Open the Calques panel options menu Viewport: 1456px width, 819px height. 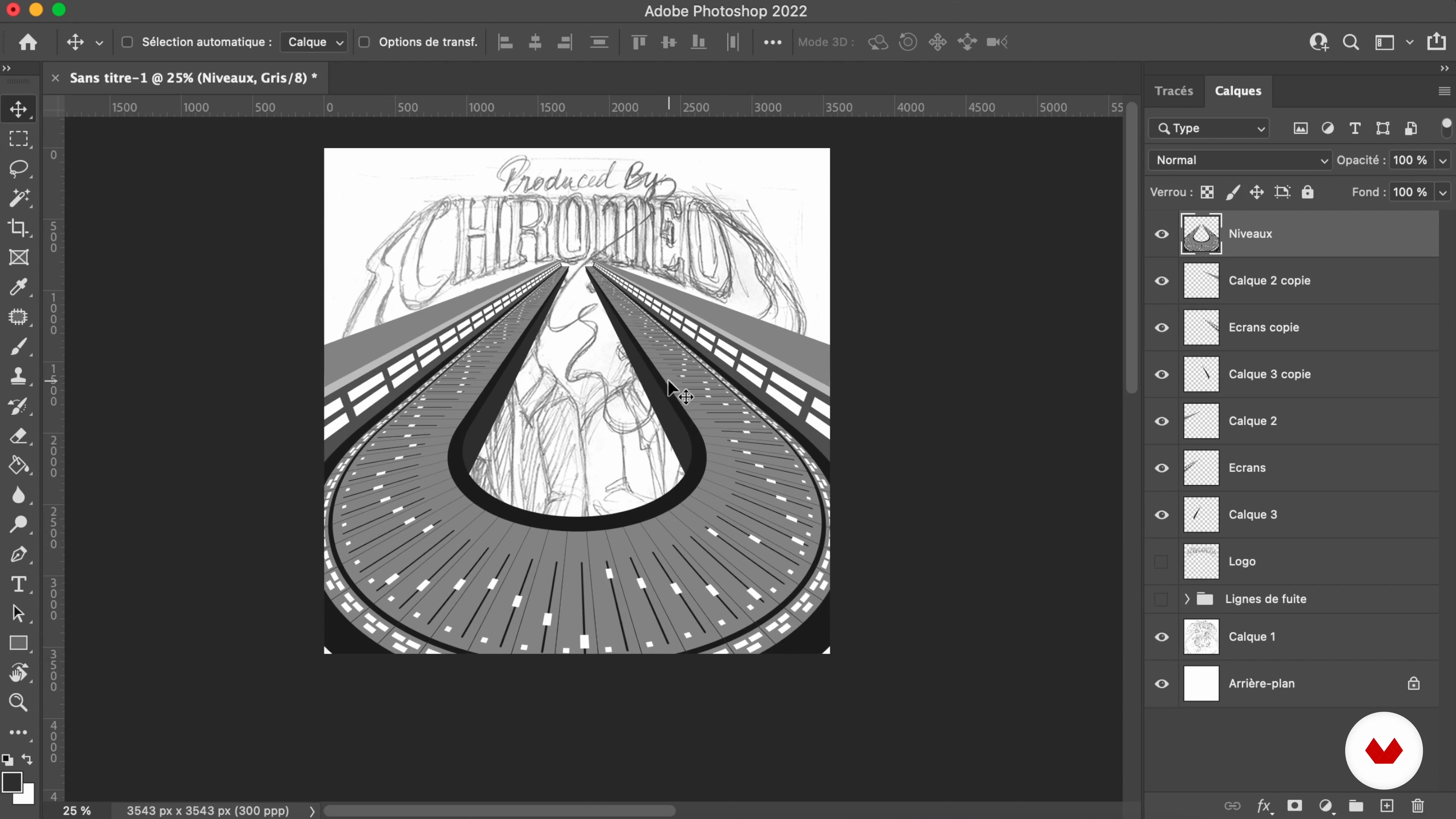(1444, 91)
